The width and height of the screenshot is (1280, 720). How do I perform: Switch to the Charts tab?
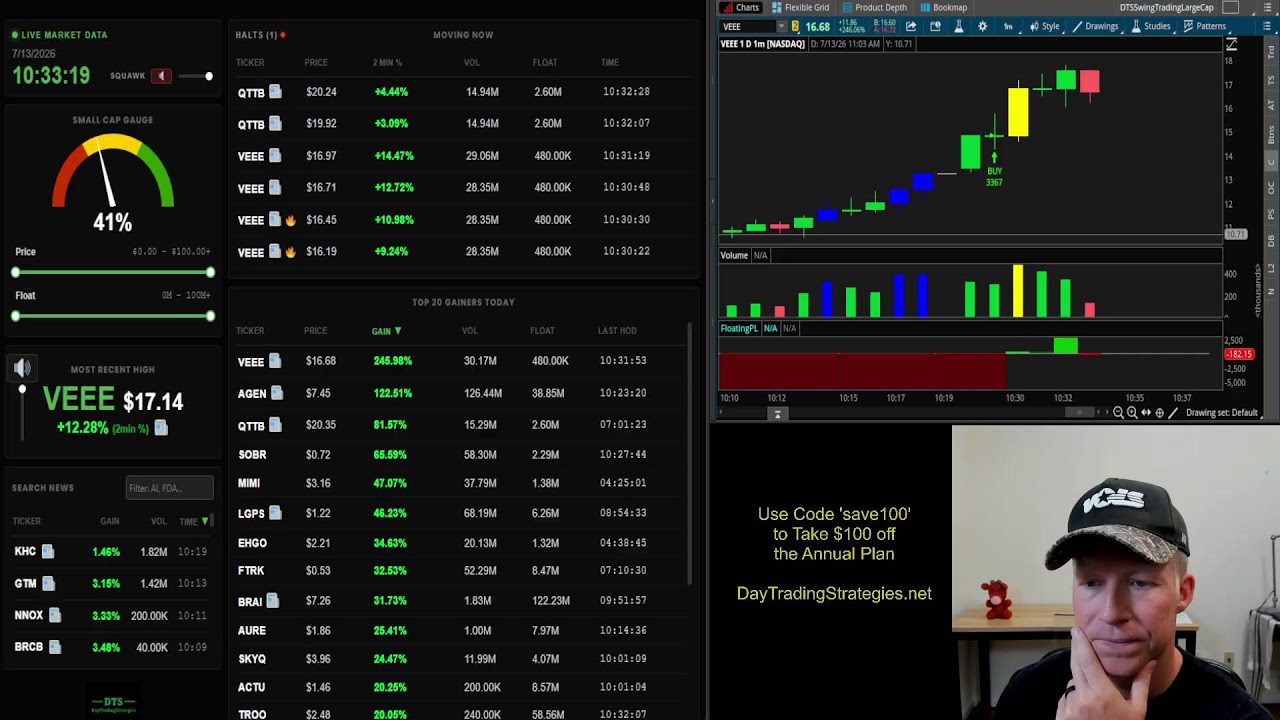click(741, 7)
